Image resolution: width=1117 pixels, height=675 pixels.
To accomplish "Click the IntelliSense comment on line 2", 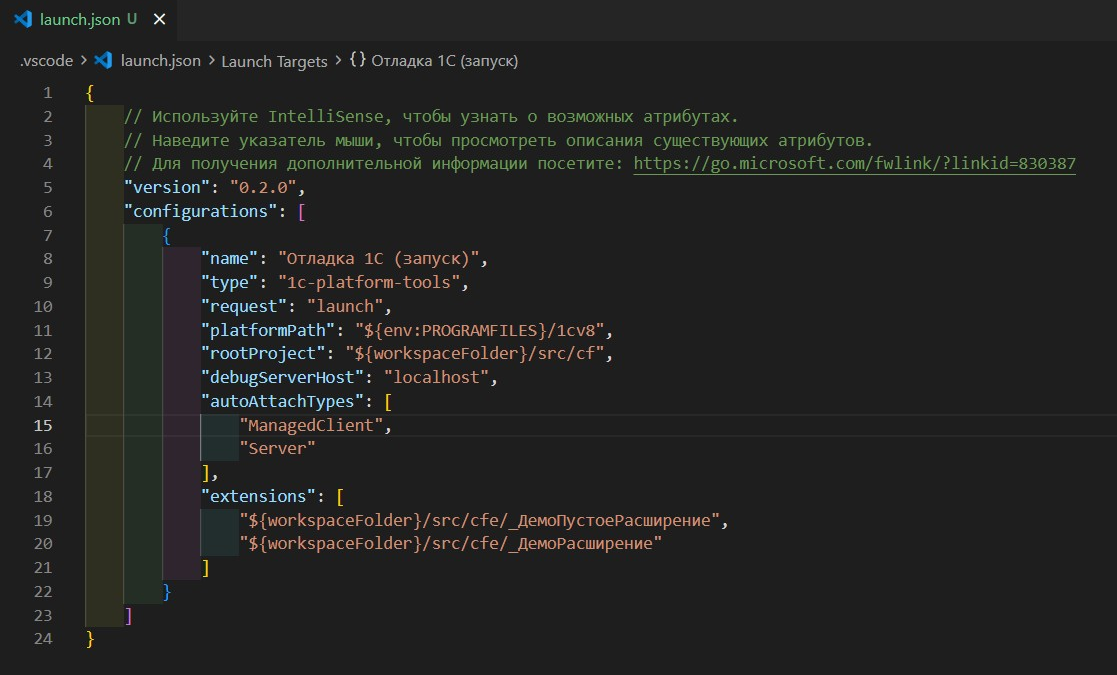I will coord(431,117).
